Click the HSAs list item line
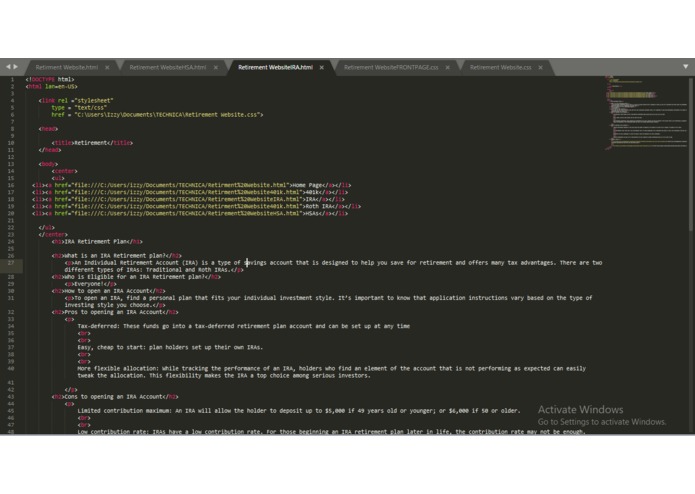Viewport: 695px width, 494px height. 190,214
